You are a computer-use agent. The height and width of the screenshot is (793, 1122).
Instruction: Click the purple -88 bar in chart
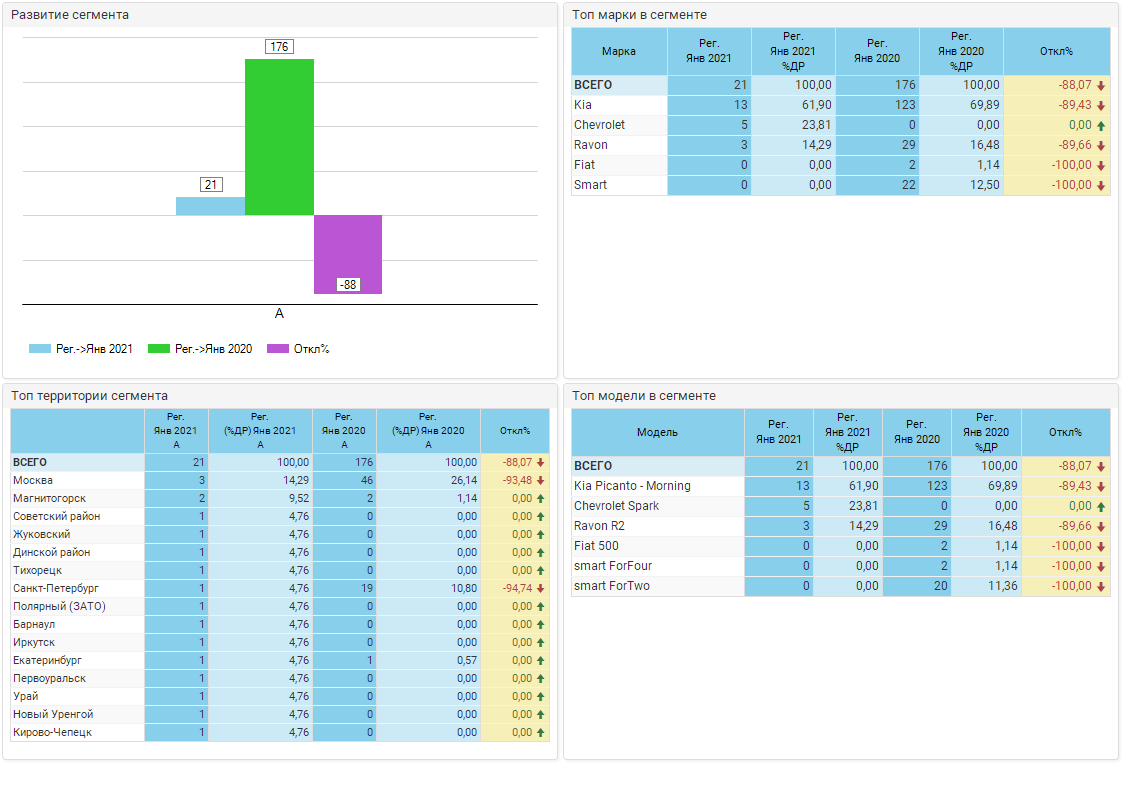[348, 254]
